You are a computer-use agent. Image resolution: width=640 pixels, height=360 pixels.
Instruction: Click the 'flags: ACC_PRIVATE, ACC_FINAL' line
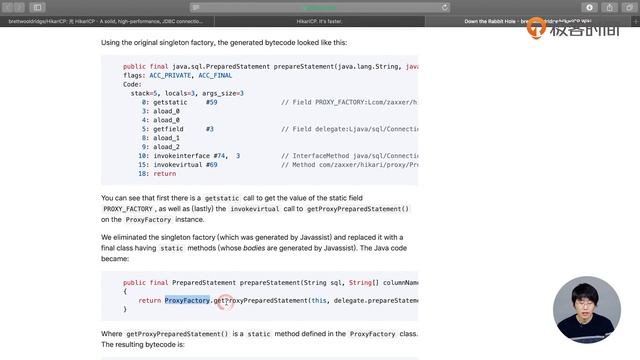click(x=178, y=76)
